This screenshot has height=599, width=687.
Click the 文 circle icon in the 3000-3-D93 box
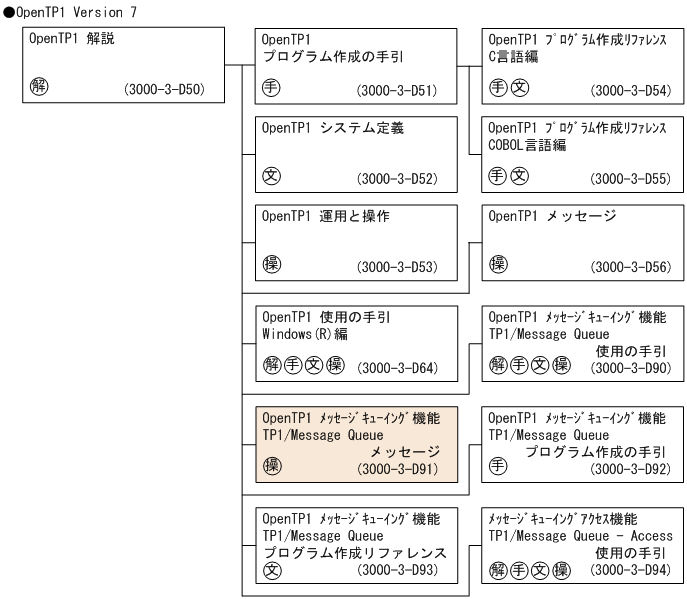[272, 571]
